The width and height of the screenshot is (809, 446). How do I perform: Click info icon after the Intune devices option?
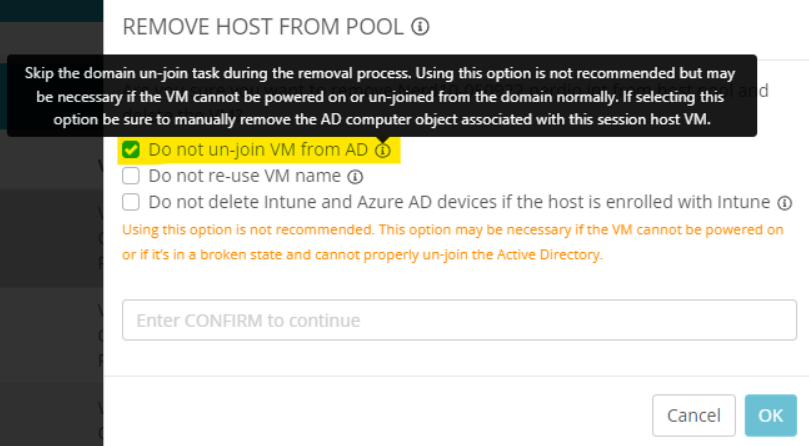[x=785, y=203]
